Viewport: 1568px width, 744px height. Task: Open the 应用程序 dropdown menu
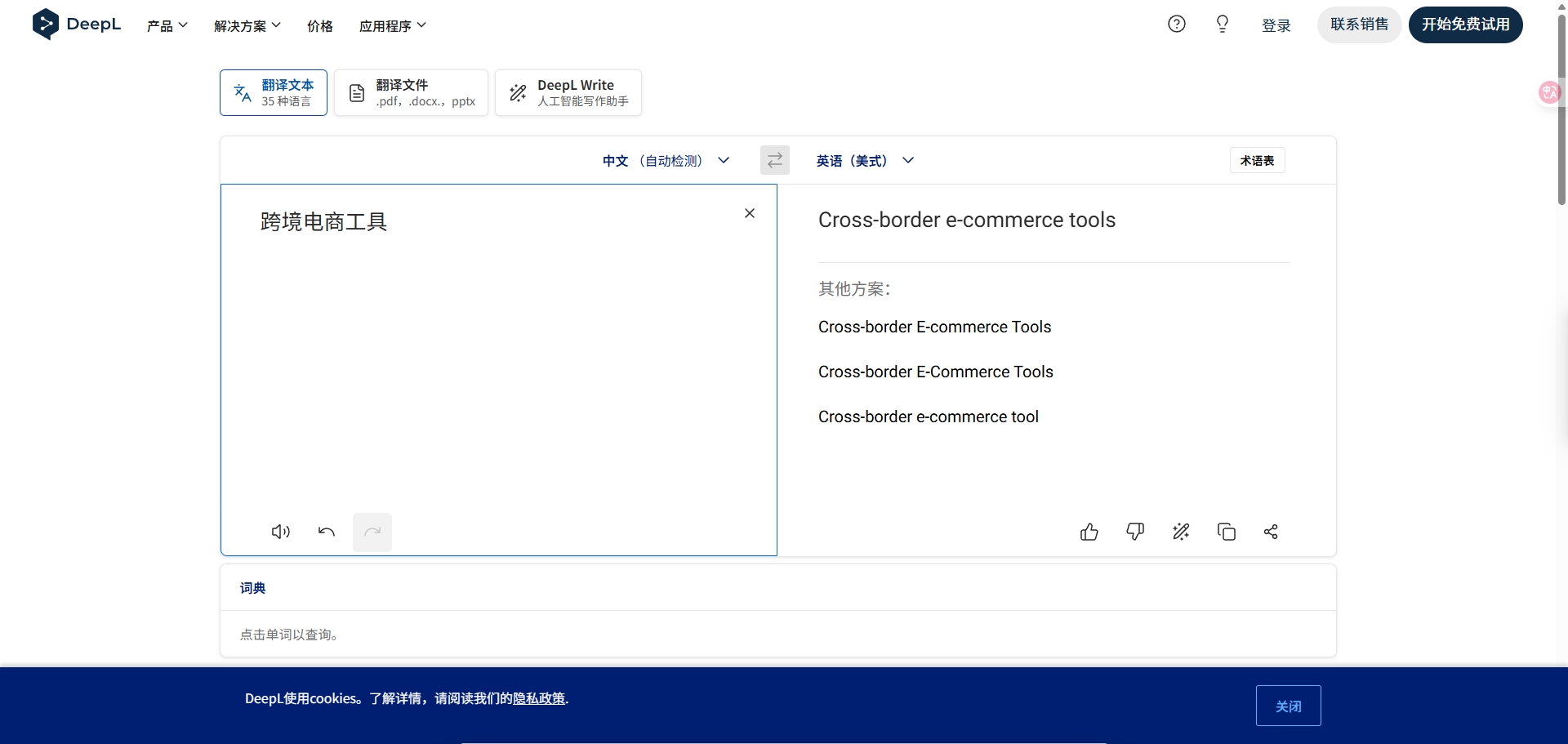(x=393, y=25)
